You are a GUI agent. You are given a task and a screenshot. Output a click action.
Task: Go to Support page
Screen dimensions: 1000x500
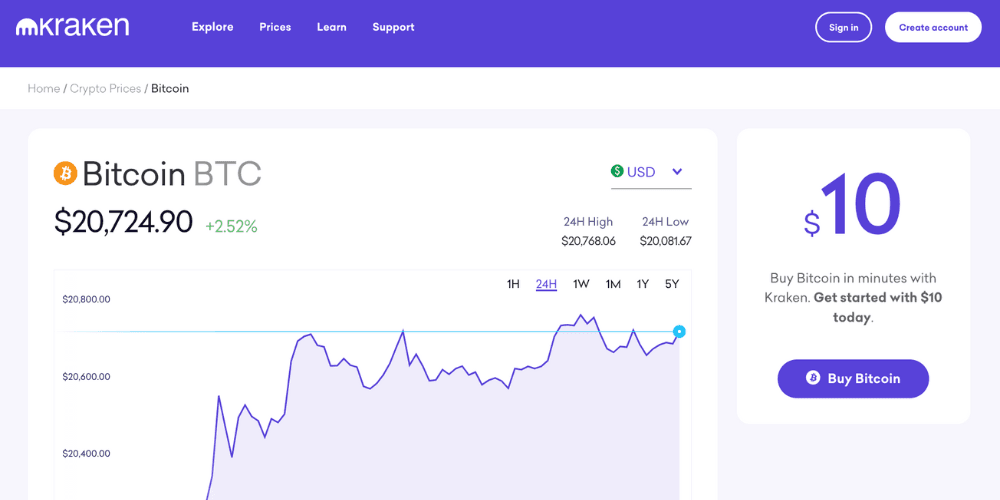[393, 27]
